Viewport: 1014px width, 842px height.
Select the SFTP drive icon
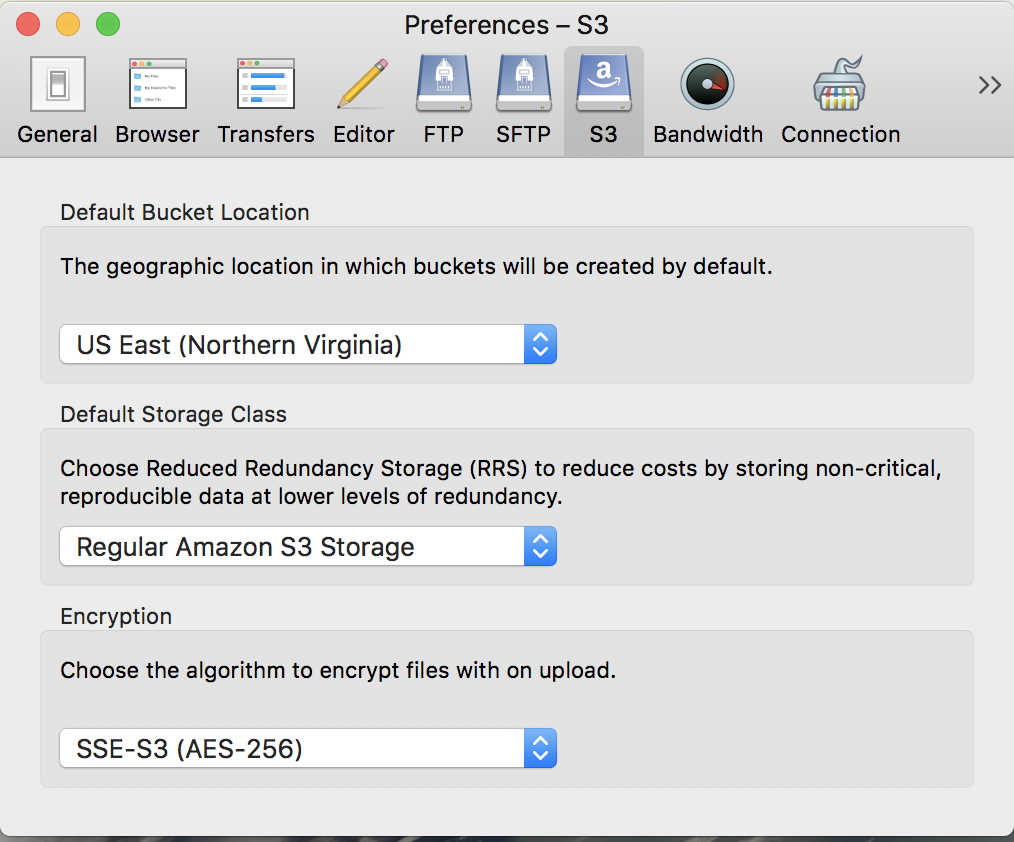click(523, 84)
